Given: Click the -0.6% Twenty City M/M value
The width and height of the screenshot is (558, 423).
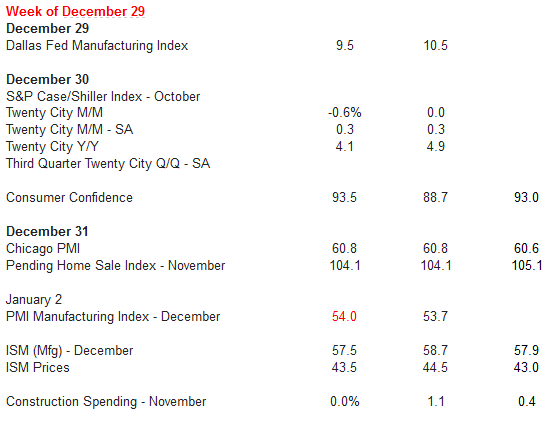Looking at the screenshot, I should coord(344,113).
